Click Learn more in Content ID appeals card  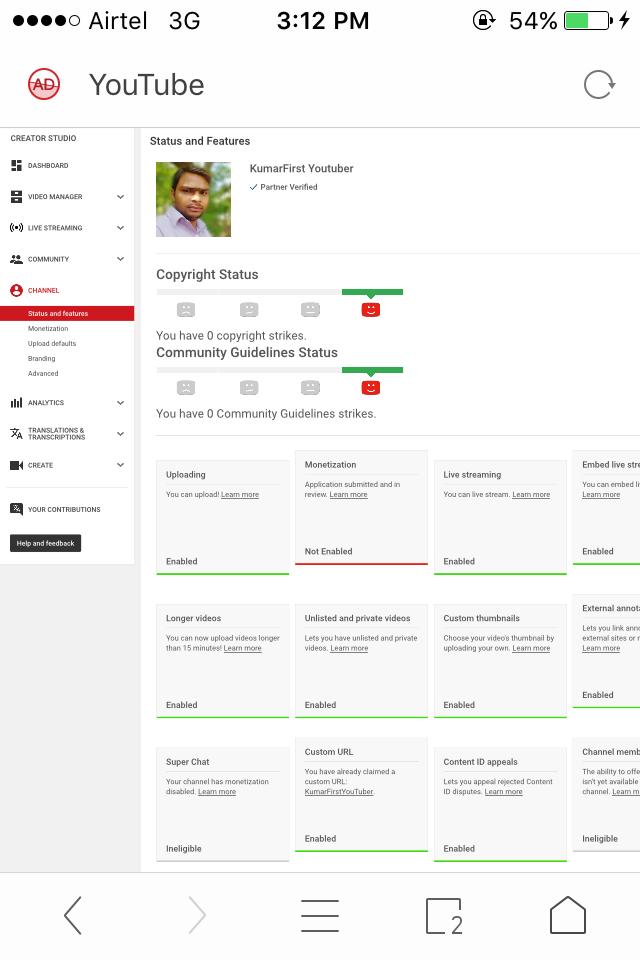[503, 792]
